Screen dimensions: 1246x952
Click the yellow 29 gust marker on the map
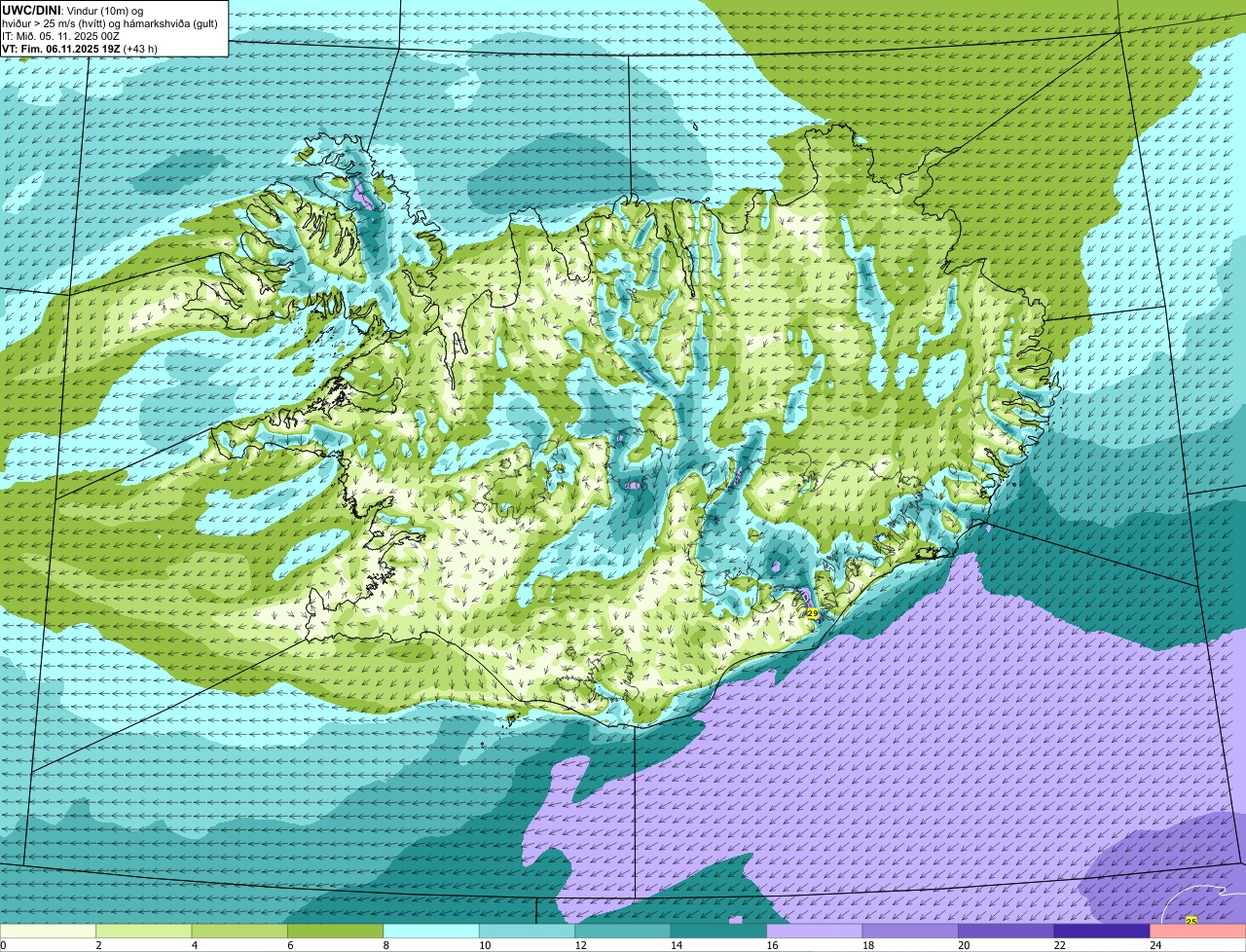point(813,613)
